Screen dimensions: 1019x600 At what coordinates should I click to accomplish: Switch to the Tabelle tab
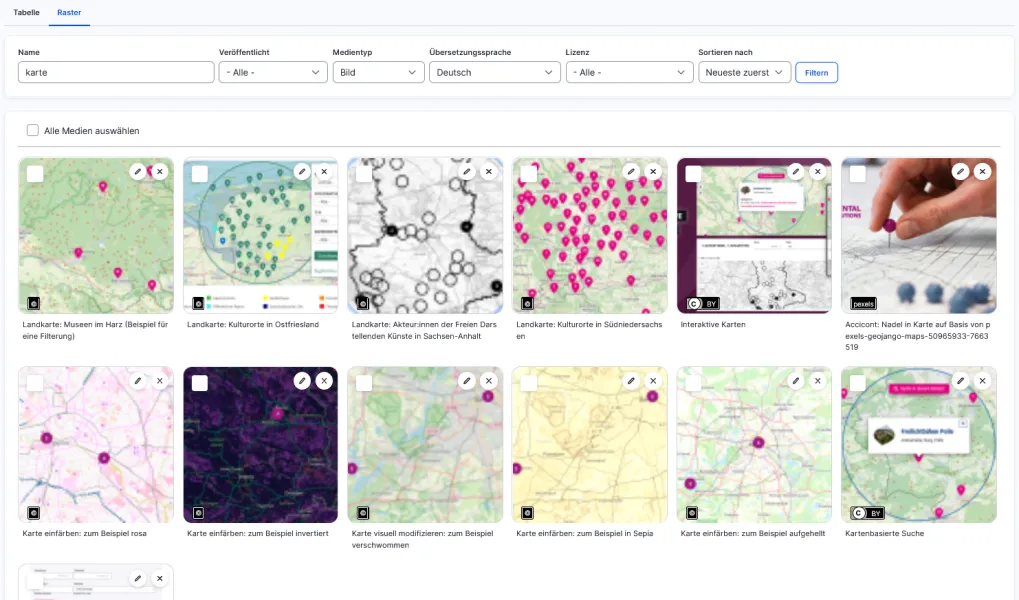(x=27, y=12)
